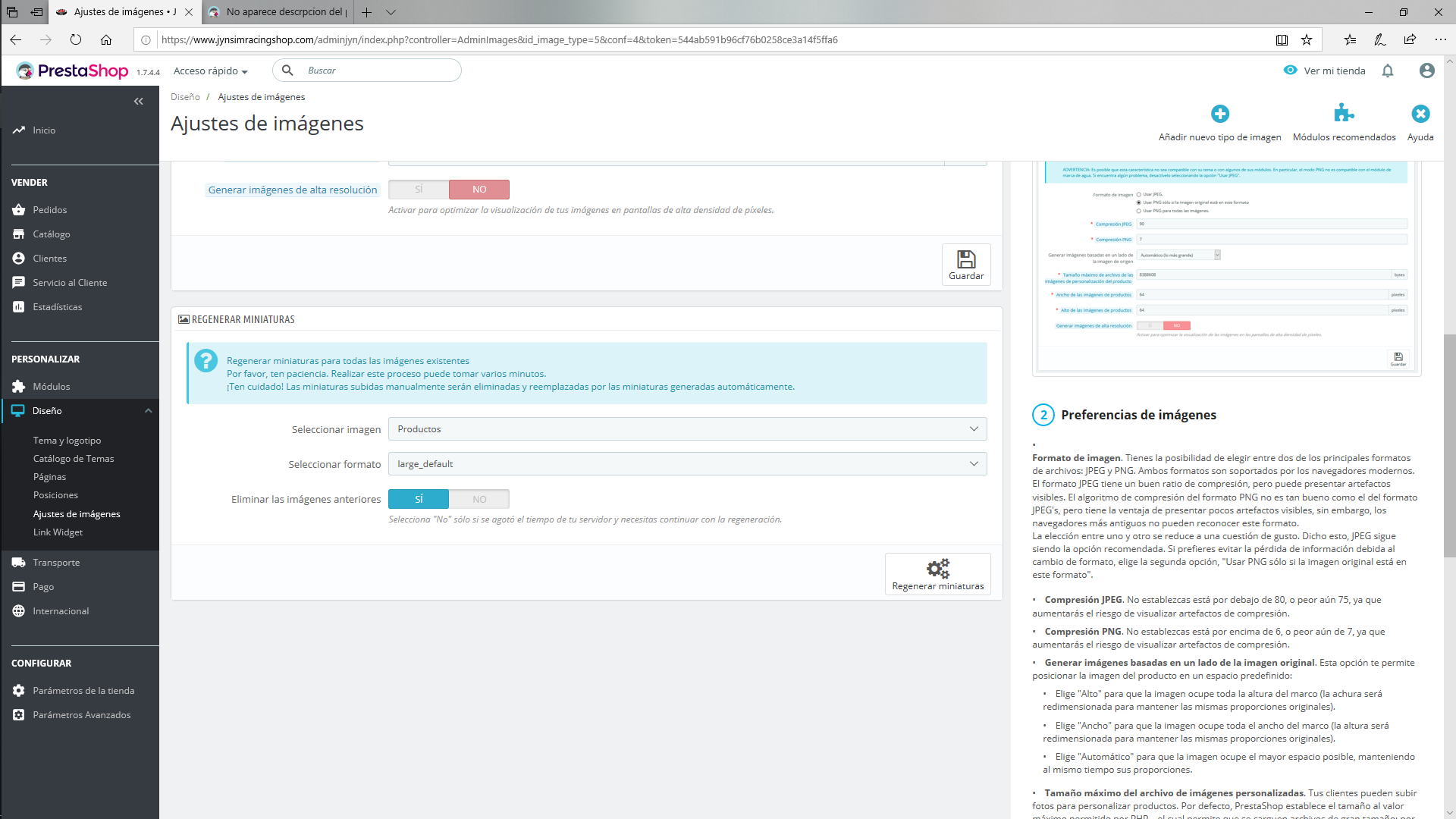The width and height of the screenshot is (1456, 819).
Task: Click the page vertical scrollbar thumb
Action: pyautogui.click(x=1449, y=447)
